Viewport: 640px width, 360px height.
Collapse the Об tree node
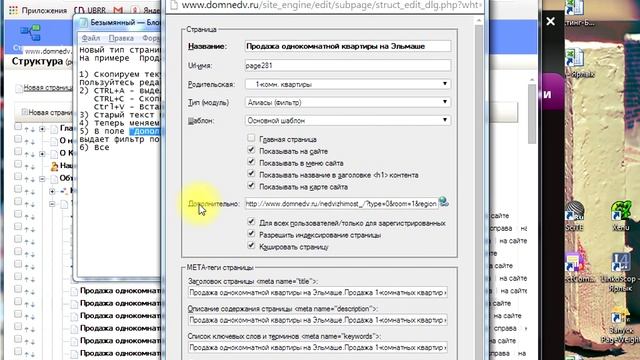pos(42,179)
